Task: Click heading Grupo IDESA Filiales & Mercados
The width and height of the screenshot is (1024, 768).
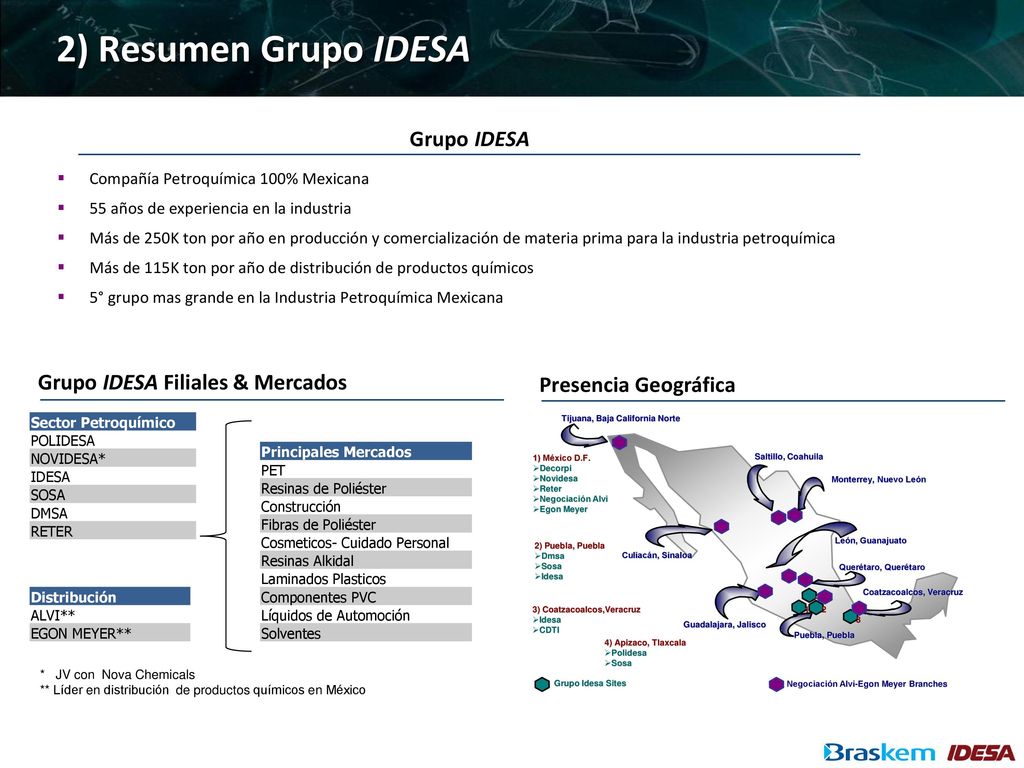Action: [192, 382]
